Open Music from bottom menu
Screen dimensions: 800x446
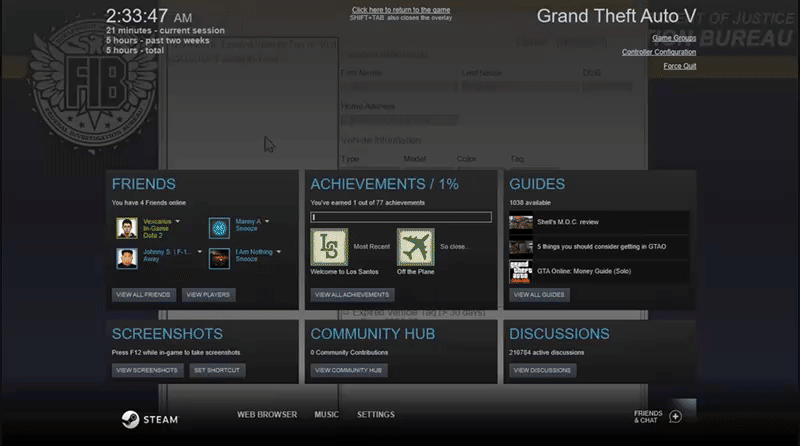coord(327,414)
